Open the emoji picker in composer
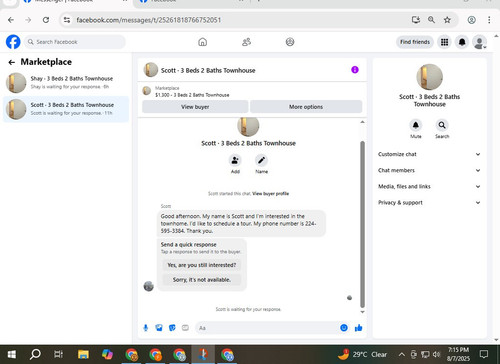Image resolution: width=500 pixels, height=364 pixels. 344,328
